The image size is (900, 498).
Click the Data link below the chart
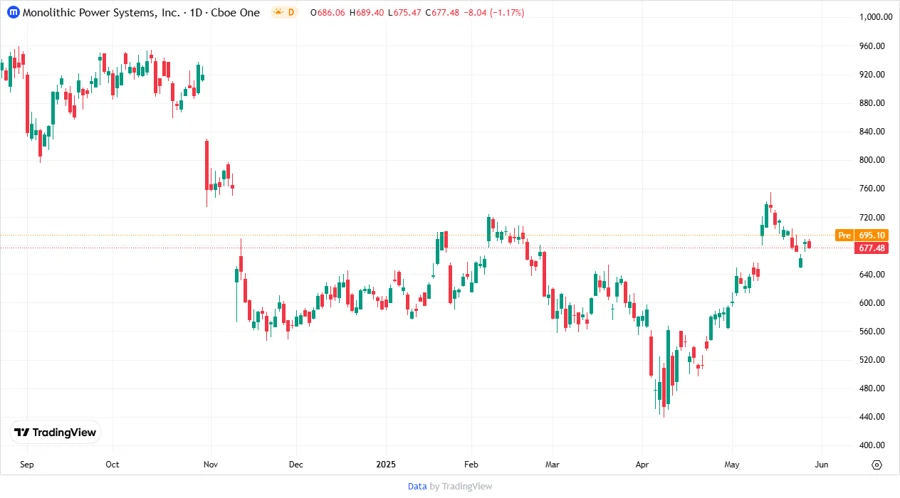click(417, 486)
